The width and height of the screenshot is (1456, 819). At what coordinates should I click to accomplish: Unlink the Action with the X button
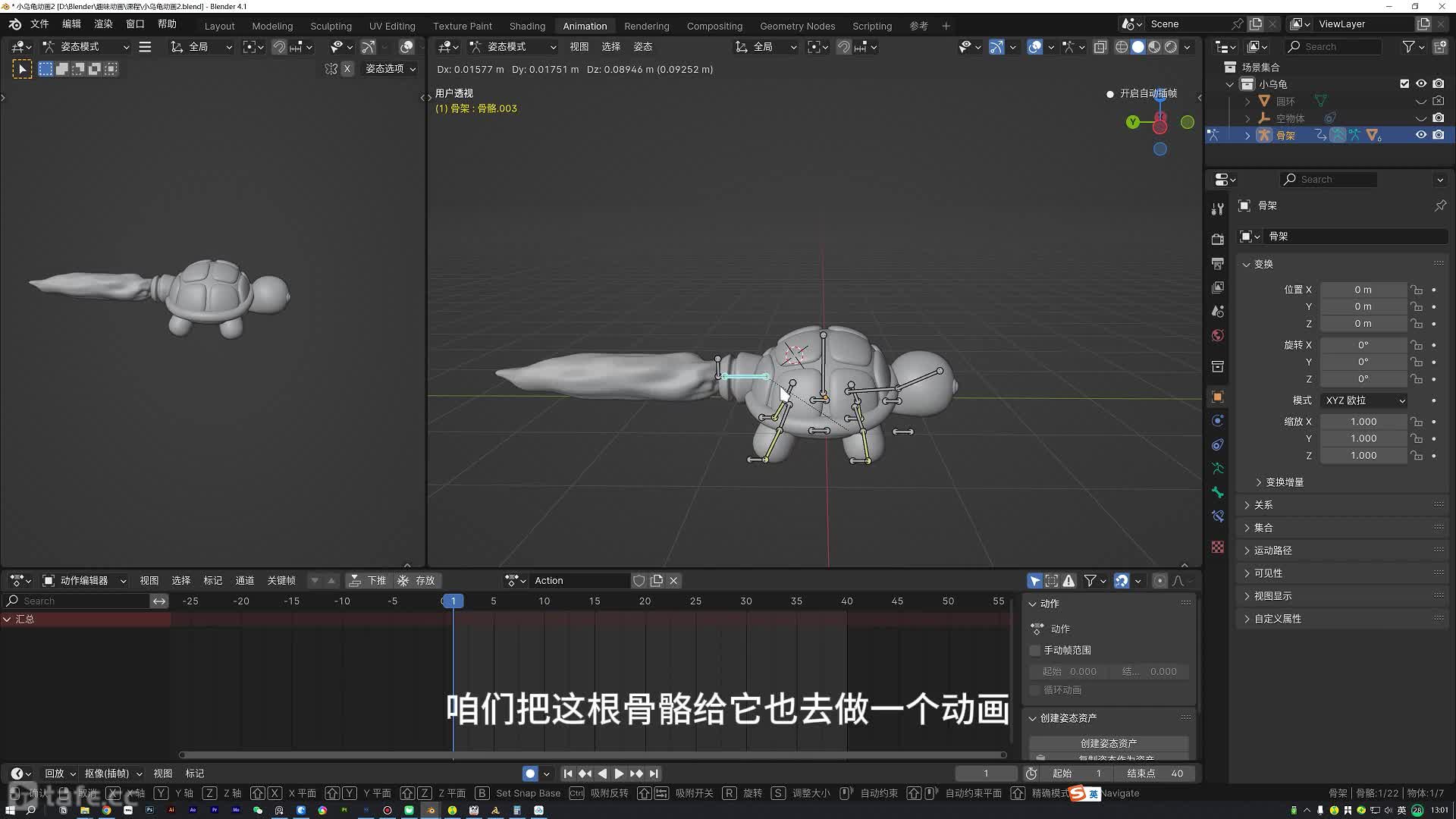pyautogui.click(x=673, y=581)
